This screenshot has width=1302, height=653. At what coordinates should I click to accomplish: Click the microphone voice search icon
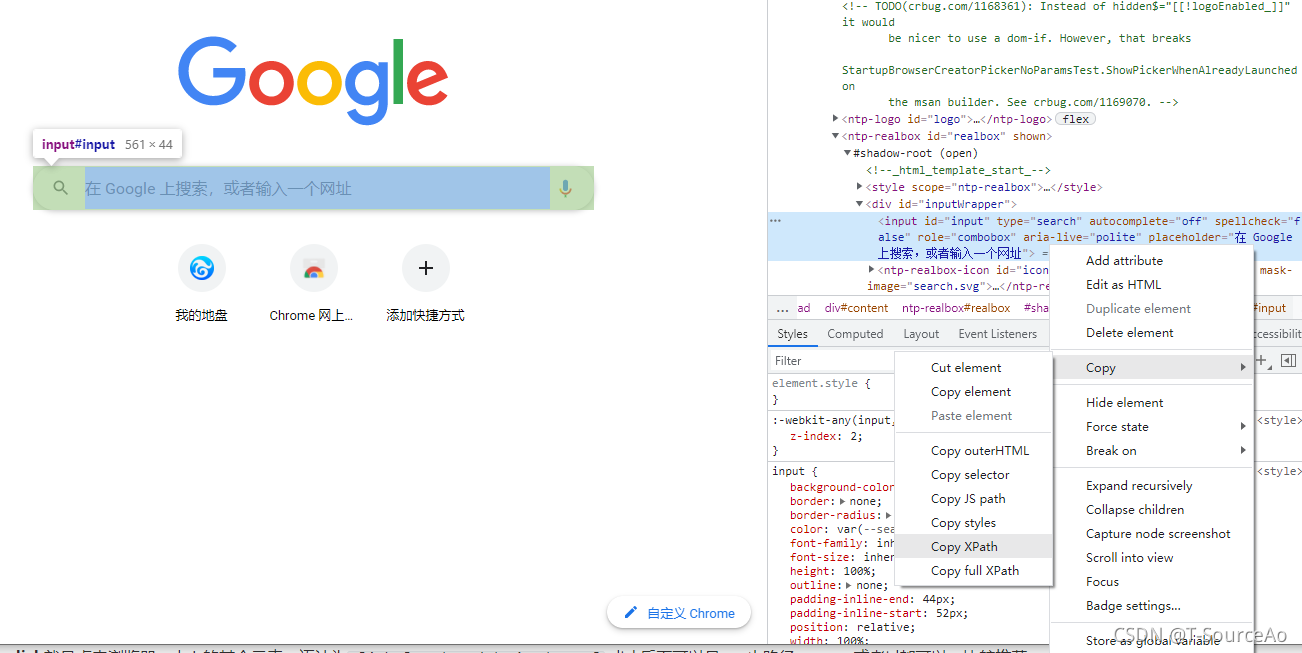[x=566, y=188]
